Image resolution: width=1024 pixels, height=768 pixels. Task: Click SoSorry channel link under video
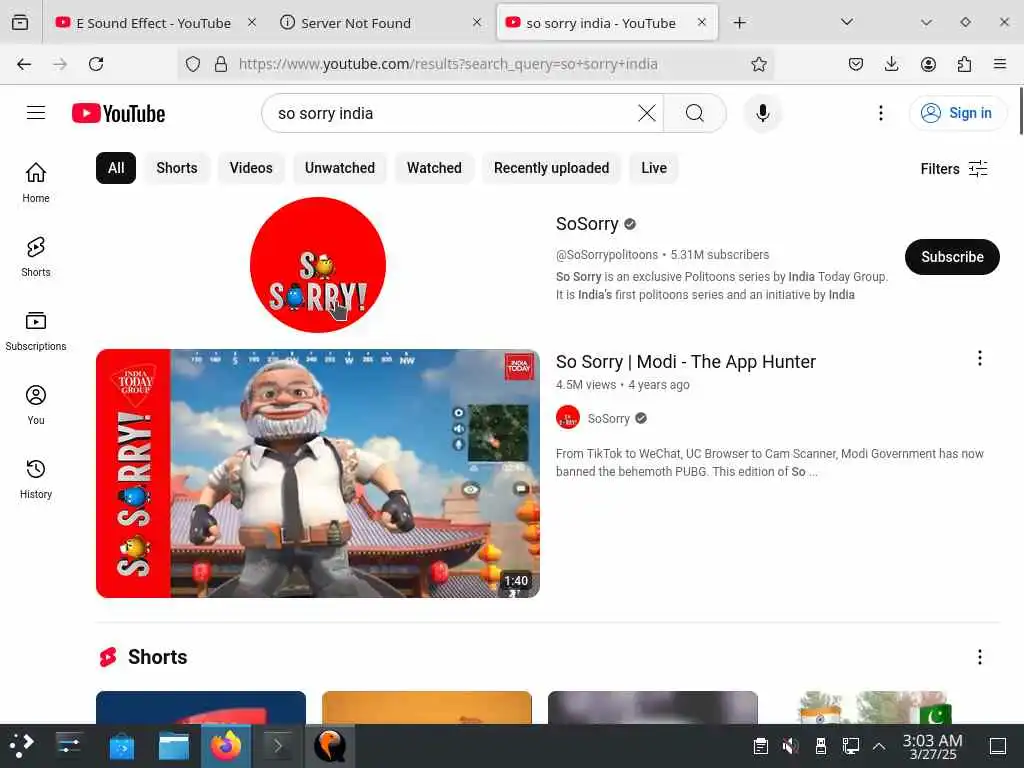coord(608,419)
